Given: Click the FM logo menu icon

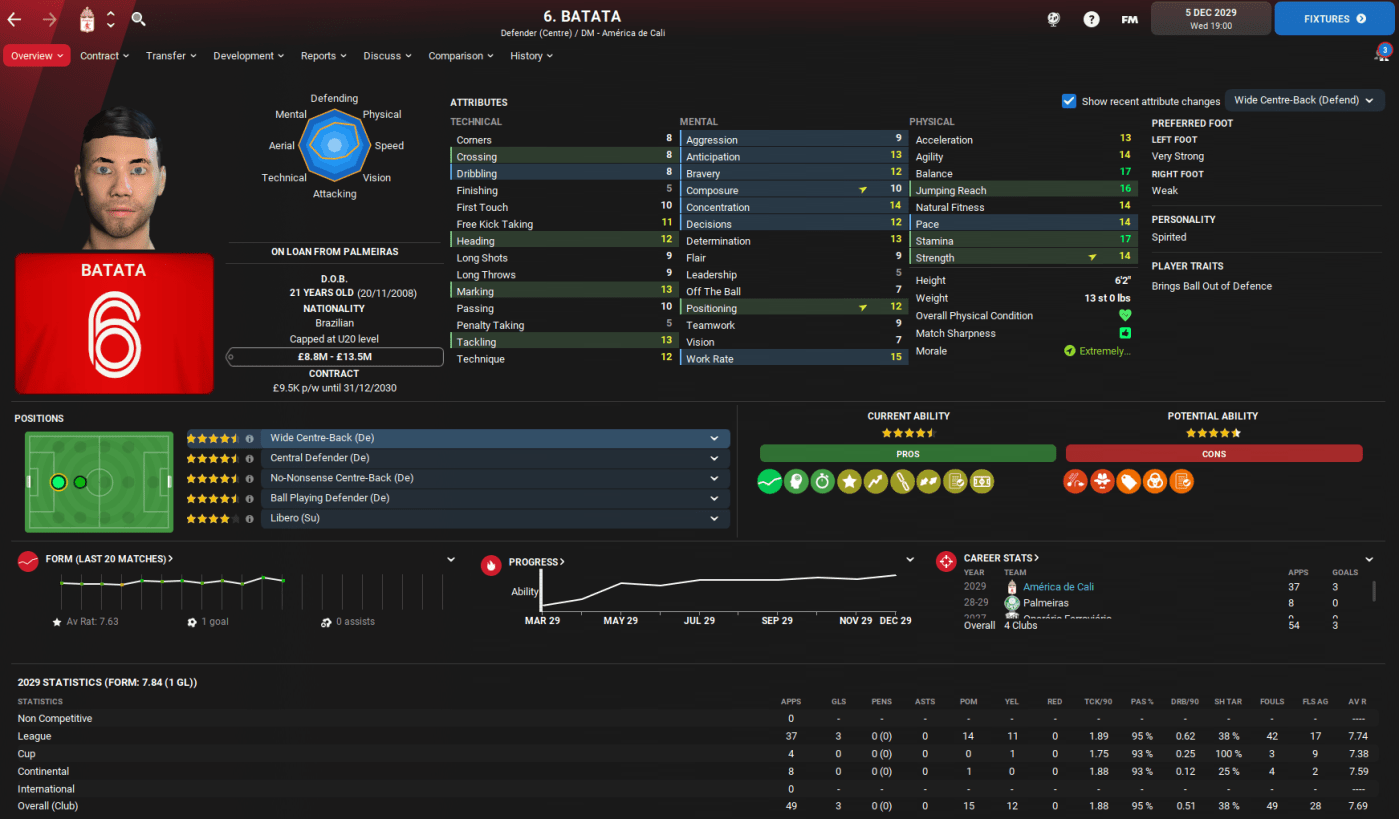Looking at the screenshot, I should click(1129, 19).
